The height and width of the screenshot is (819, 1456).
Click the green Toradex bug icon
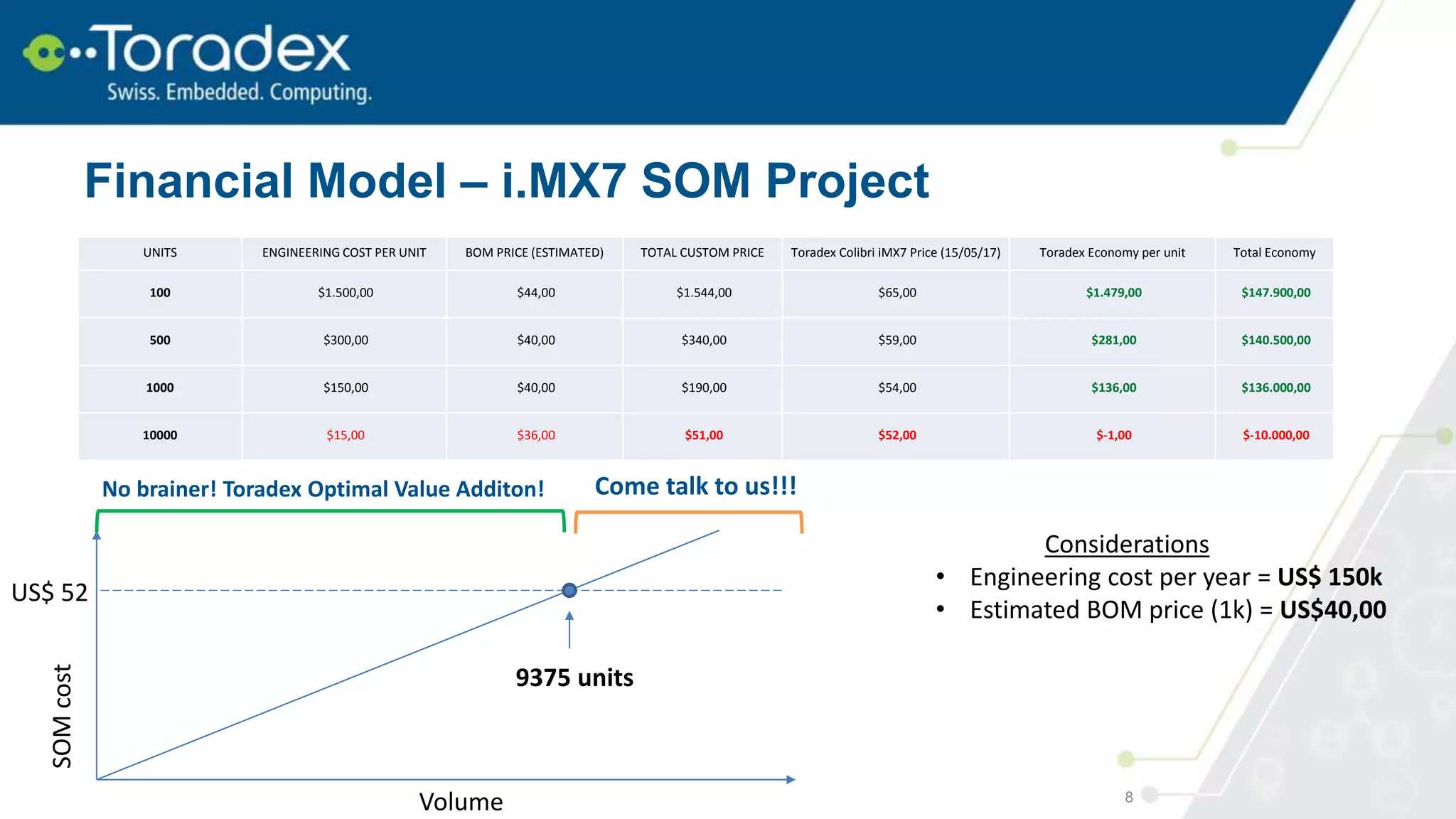pyautogui.click(x=44, y=53)
